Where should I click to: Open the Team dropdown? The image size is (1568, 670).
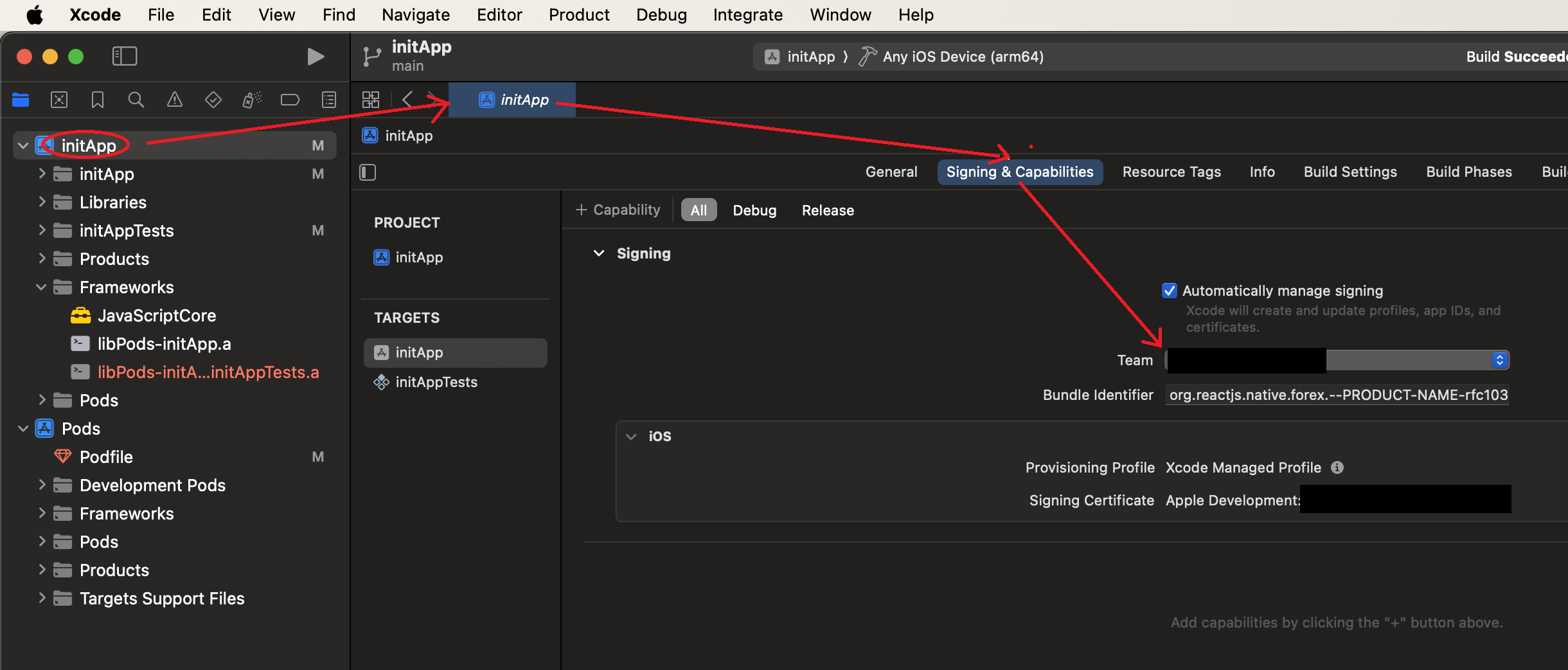[1337, 360]
